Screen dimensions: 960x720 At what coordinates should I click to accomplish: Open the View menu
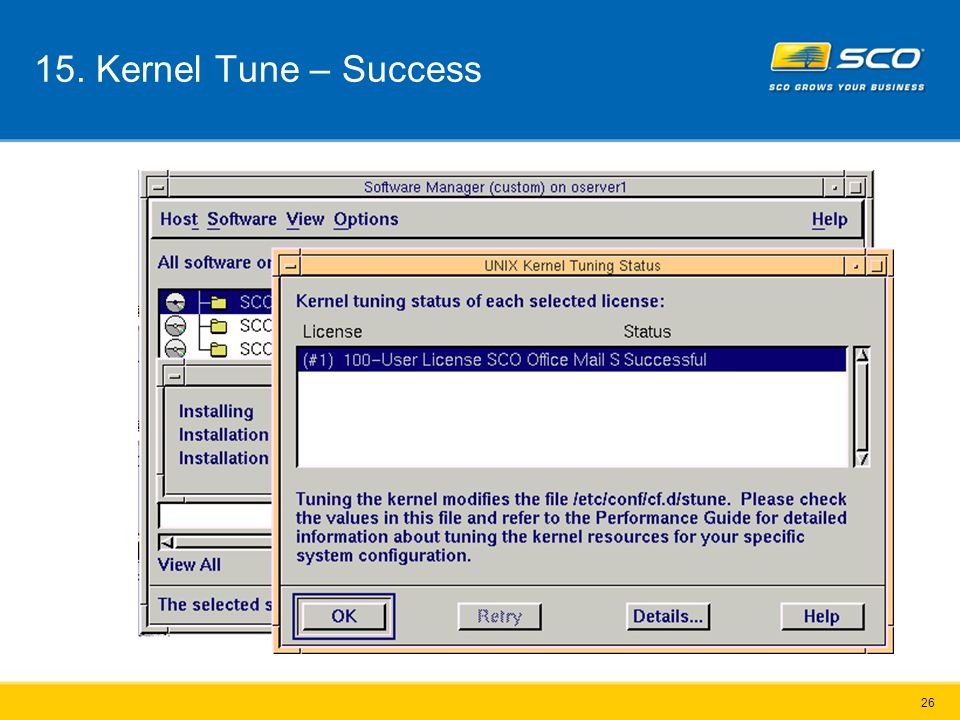click(305, 219)
